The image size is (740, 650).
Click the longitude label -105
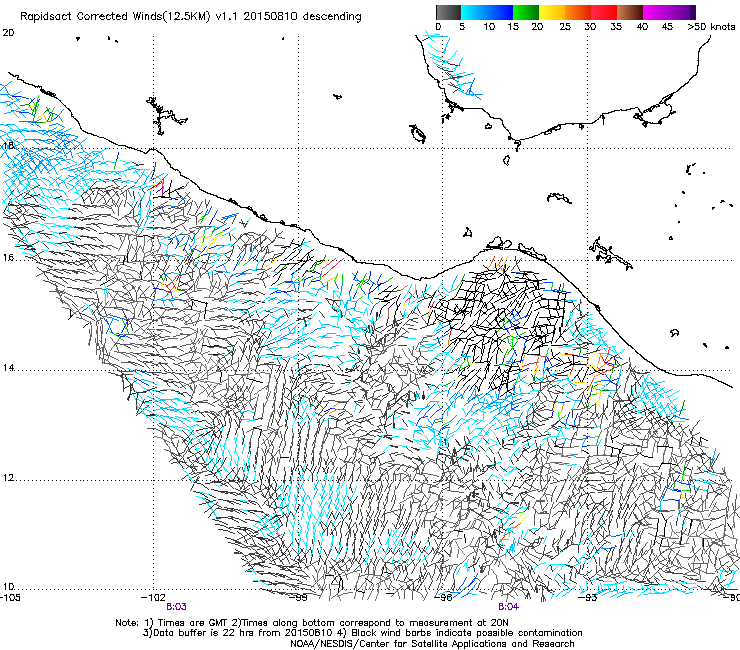9,598
